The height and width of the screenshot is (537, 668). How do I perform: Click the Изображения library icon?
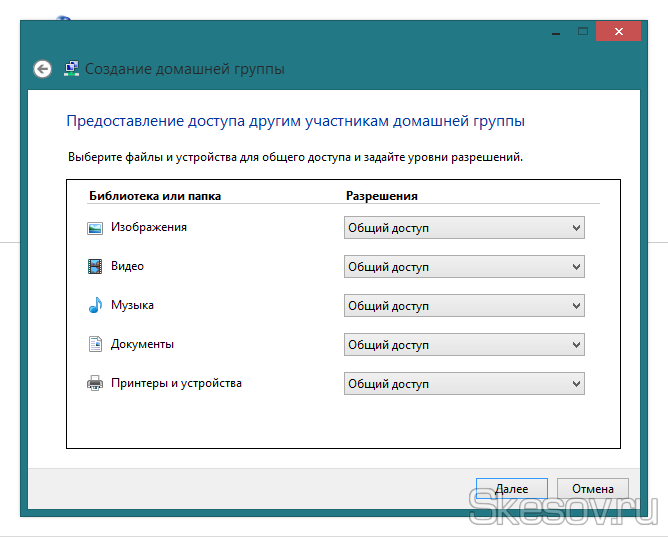(x=95, y=228)
